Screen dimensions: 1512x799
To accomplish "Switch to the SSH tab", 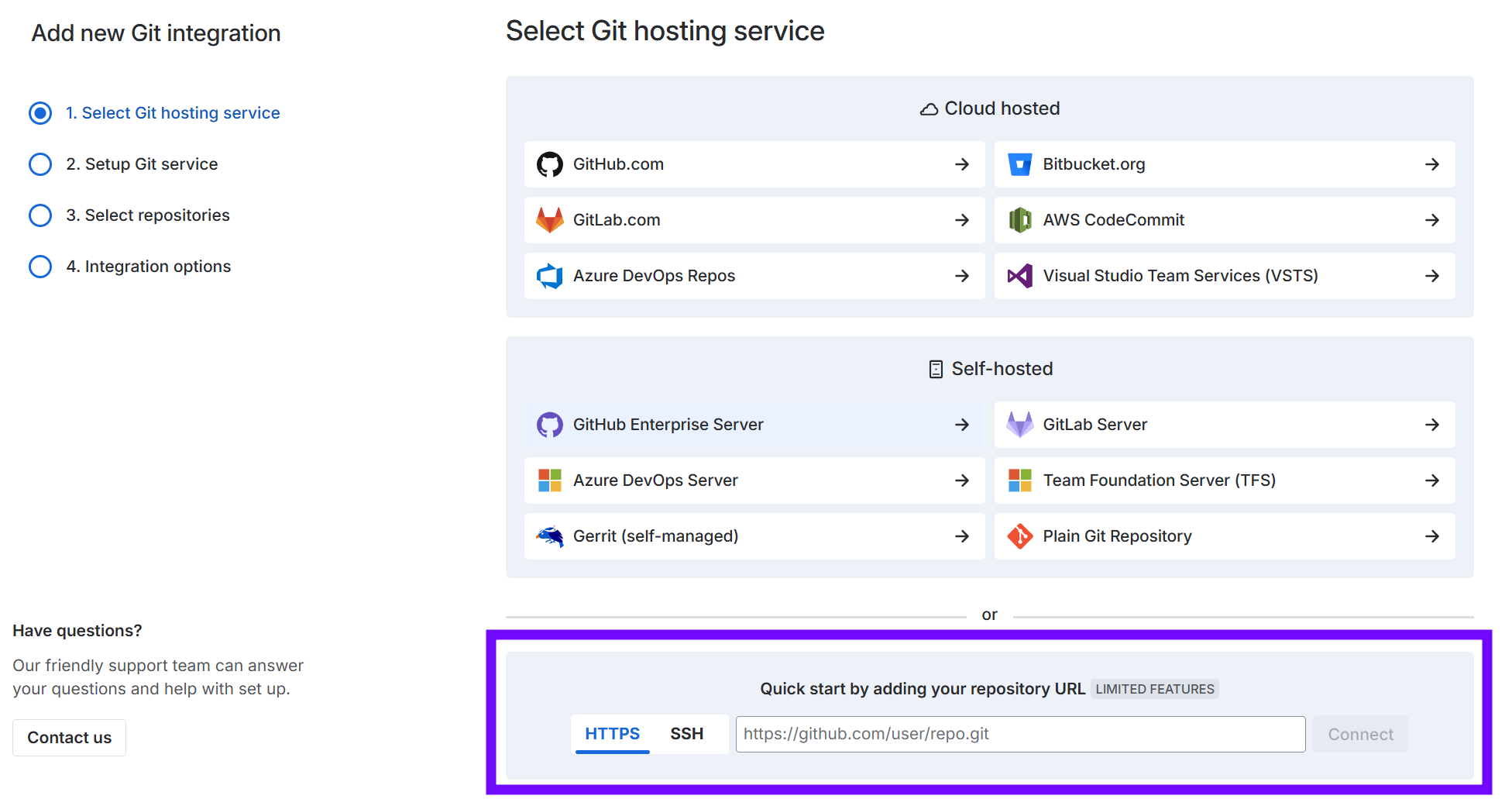I will 686,734.
